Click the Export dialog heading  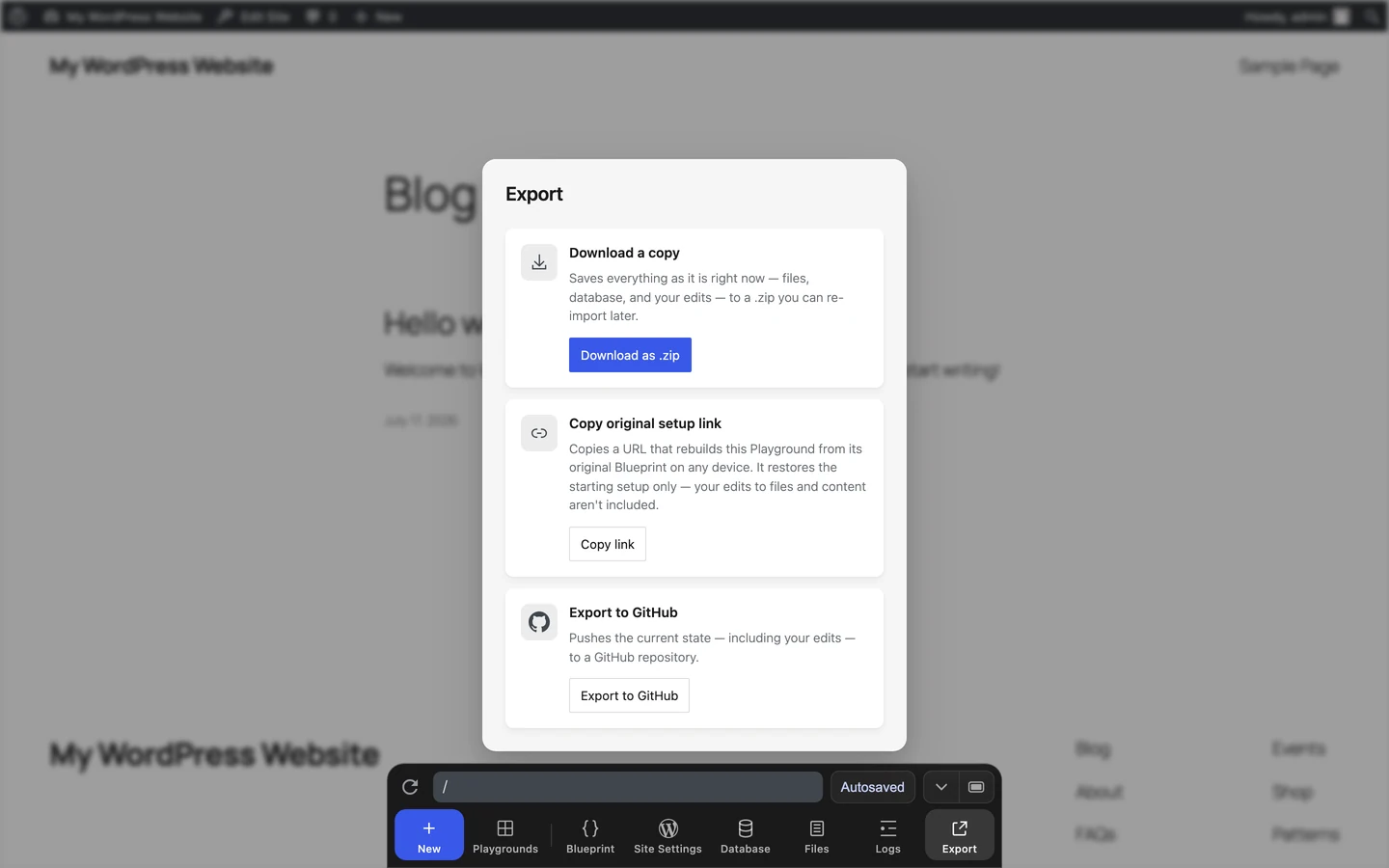[534, 194]
